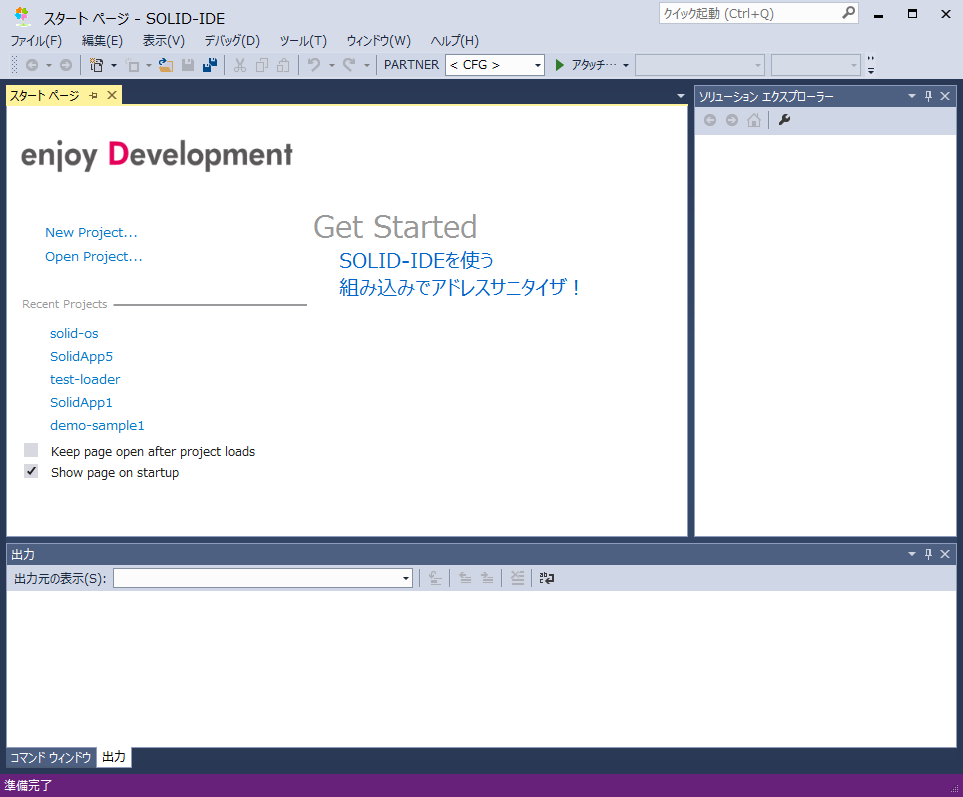Click the green Attach start arrow
963x797 pixels.
(560, 65)
